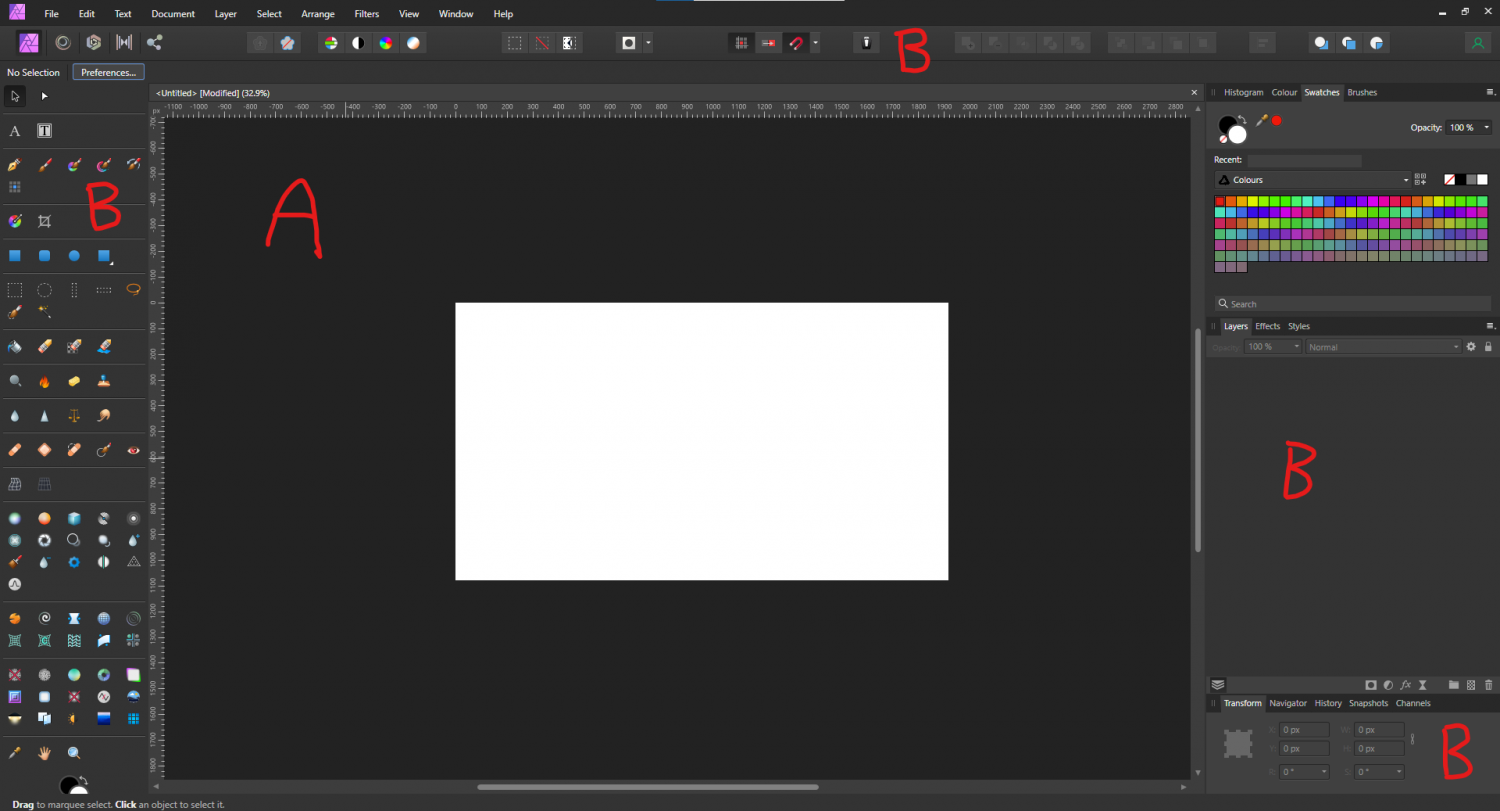Screen dimensions: 1500x811
Task: Toggle the layer lock icon in Layers panel
Action: pos(1488,346)
